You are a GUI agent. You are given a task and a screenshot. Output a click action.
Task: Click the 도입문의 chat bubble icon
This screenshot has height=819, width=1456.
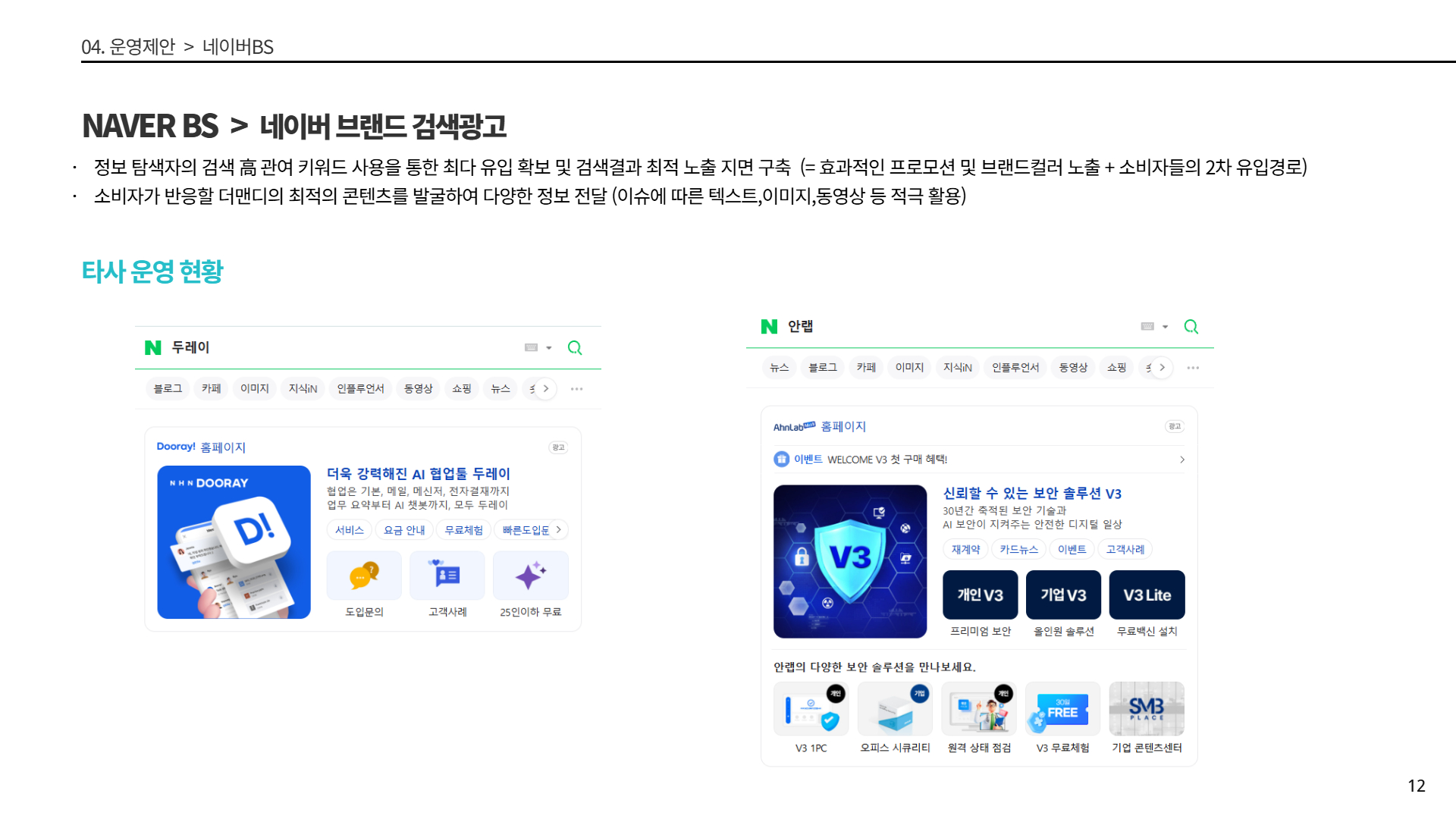tap(364, 576)
